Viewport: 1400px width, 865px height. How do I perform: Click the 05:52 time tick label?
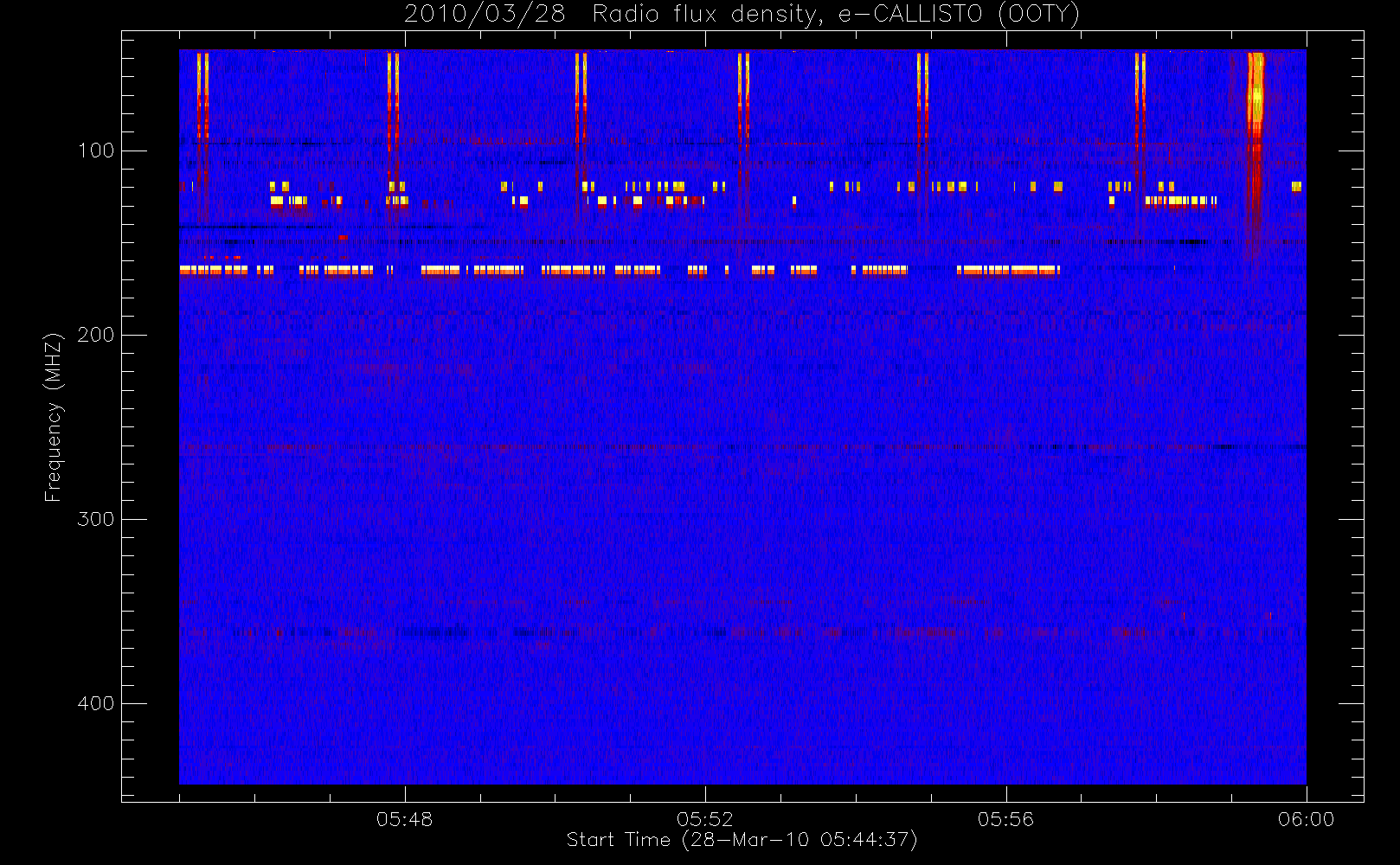click(704, 819)
